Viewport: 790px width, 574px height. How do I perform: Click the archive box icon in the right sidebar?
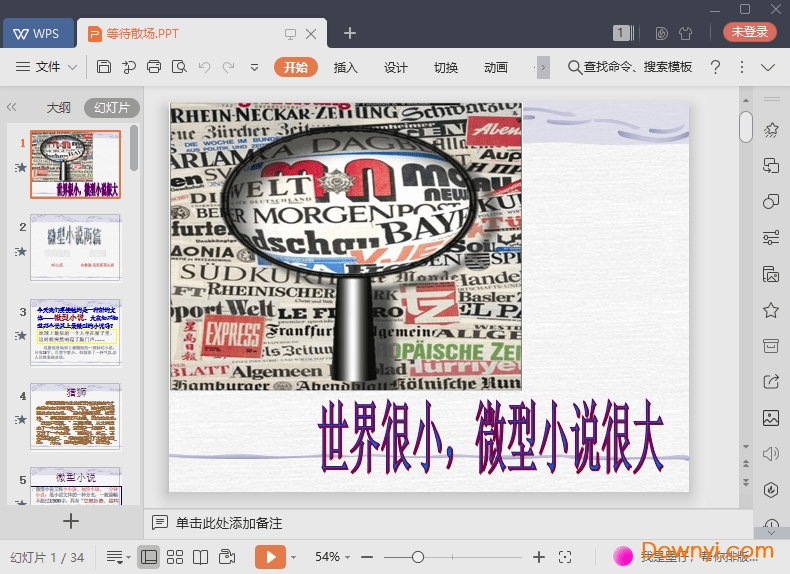(x=771, y=346)
